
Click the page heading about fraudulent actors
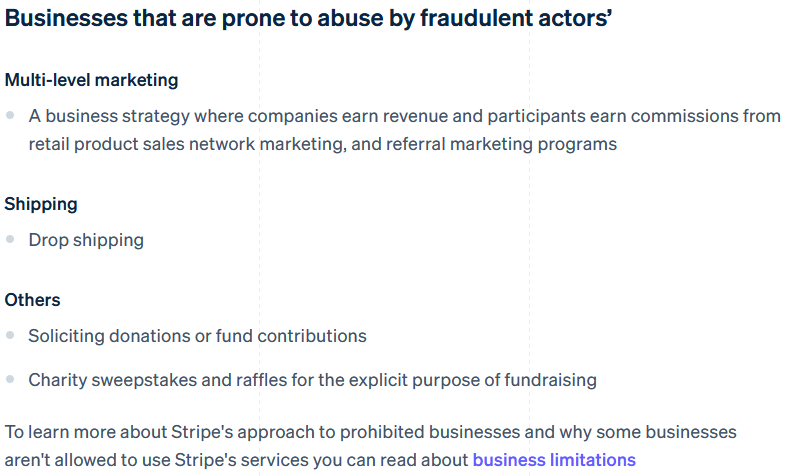click(308, 18)
